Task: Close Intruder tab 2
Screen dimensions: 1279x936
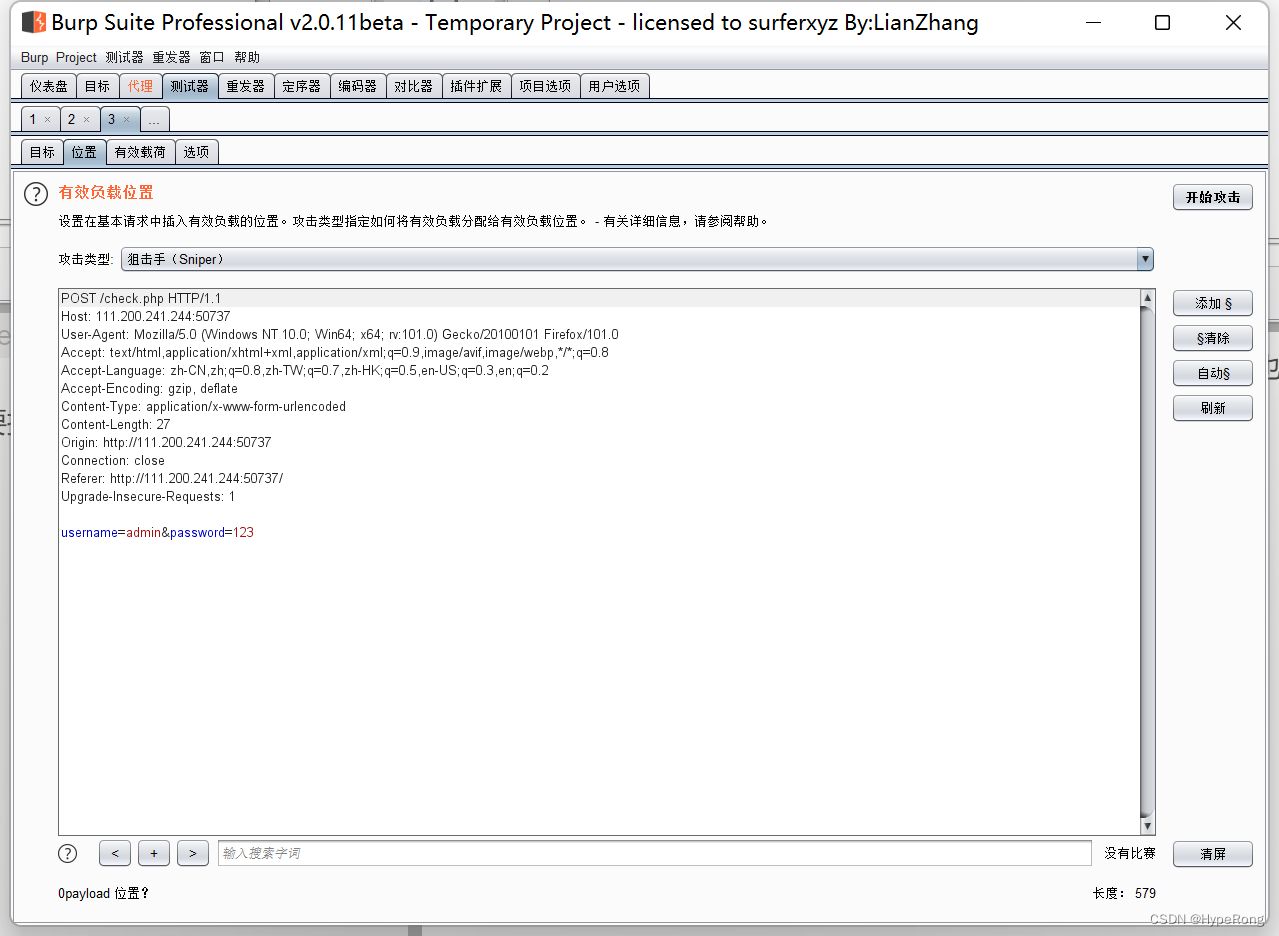Action: coord(86,120)
